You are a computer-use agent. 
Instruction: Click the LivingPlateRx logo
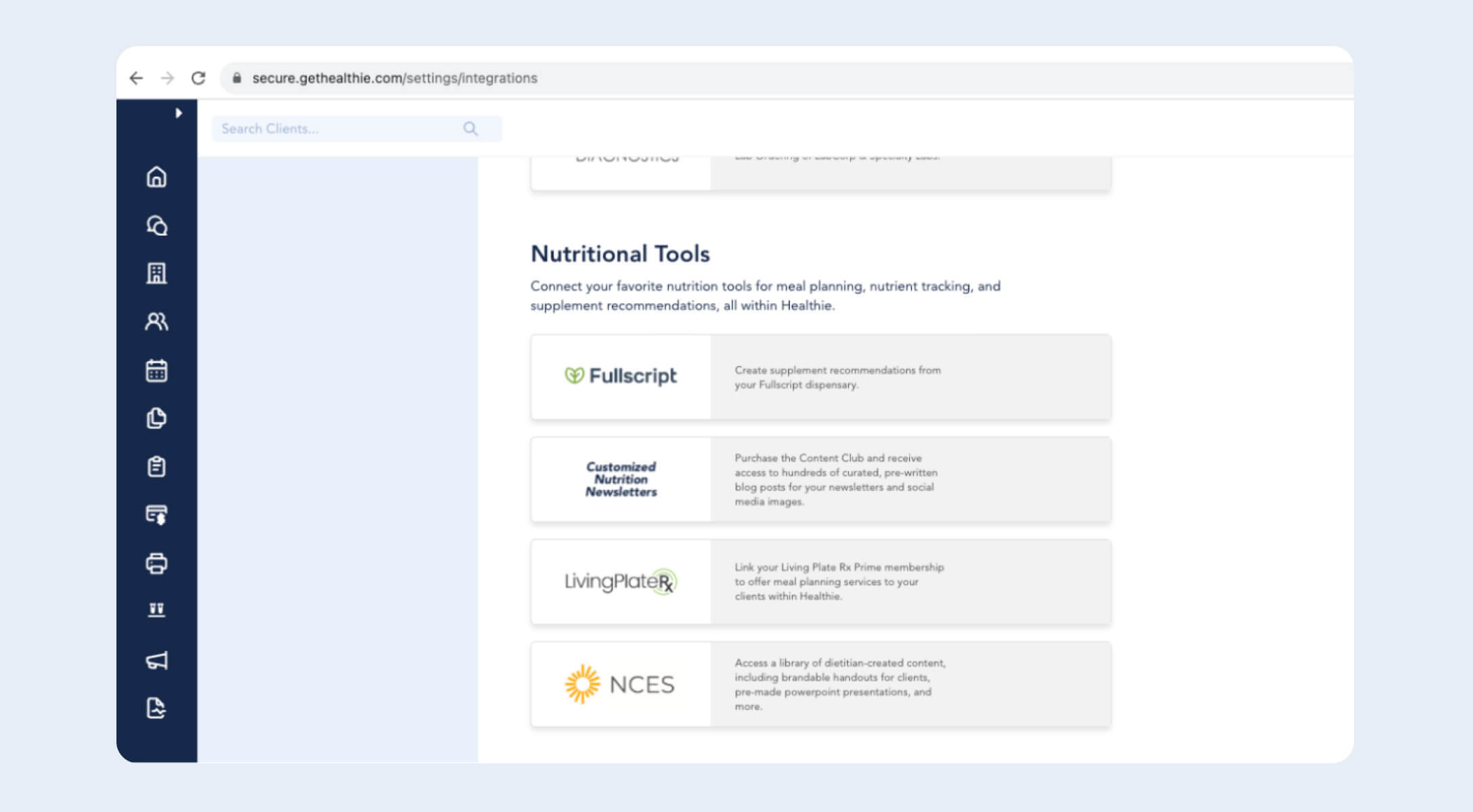(621, 581)
